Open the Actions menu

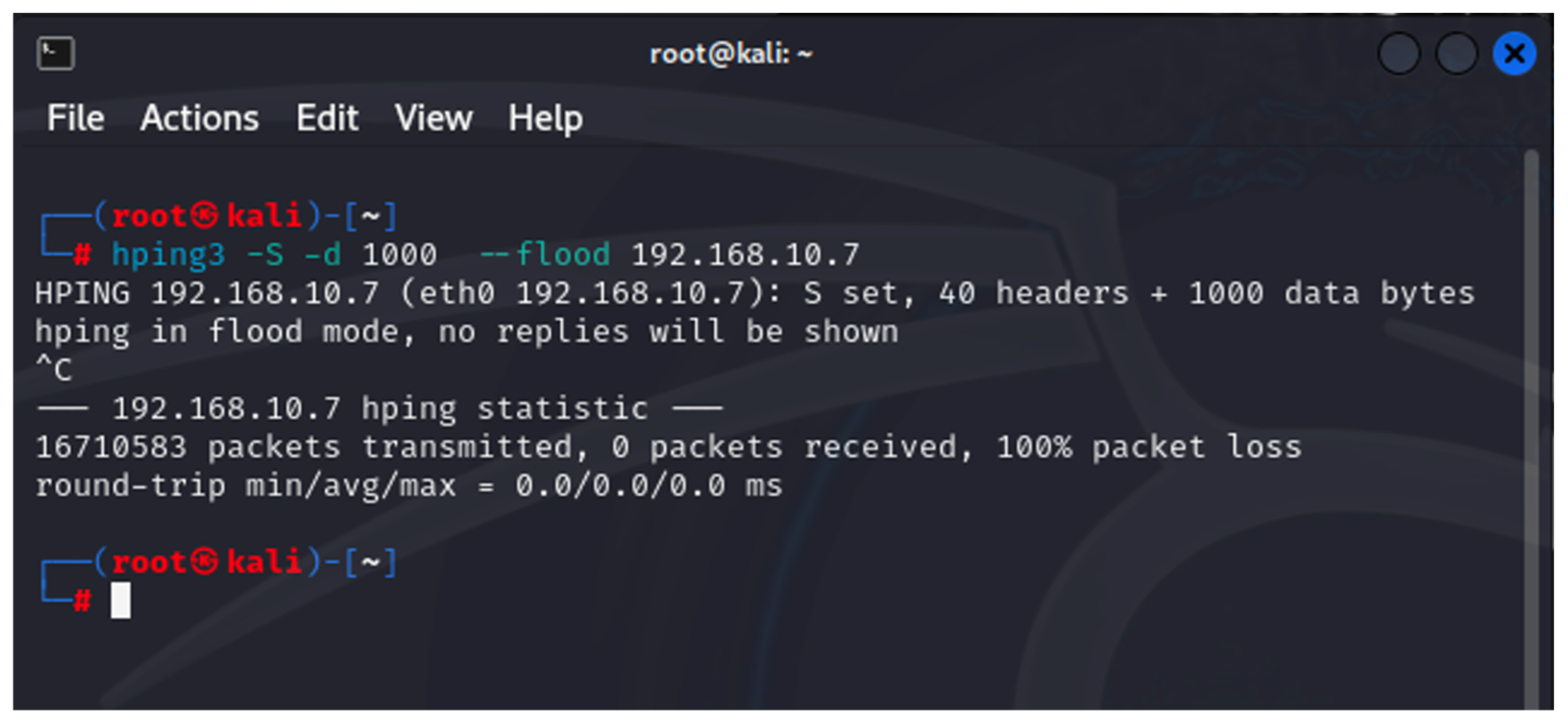(x=200, y=117)
